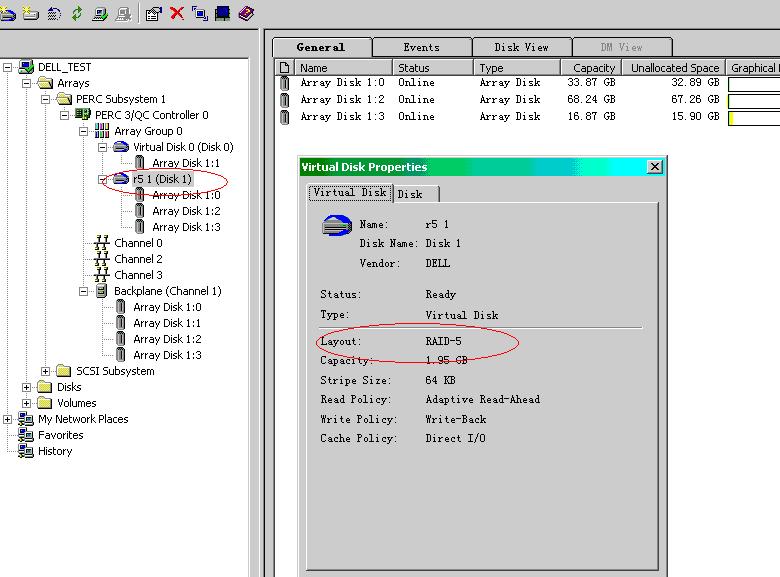Click the create virtual disk toolbar icon
Viewport: 780px width, 577px height.
[7, 13]
